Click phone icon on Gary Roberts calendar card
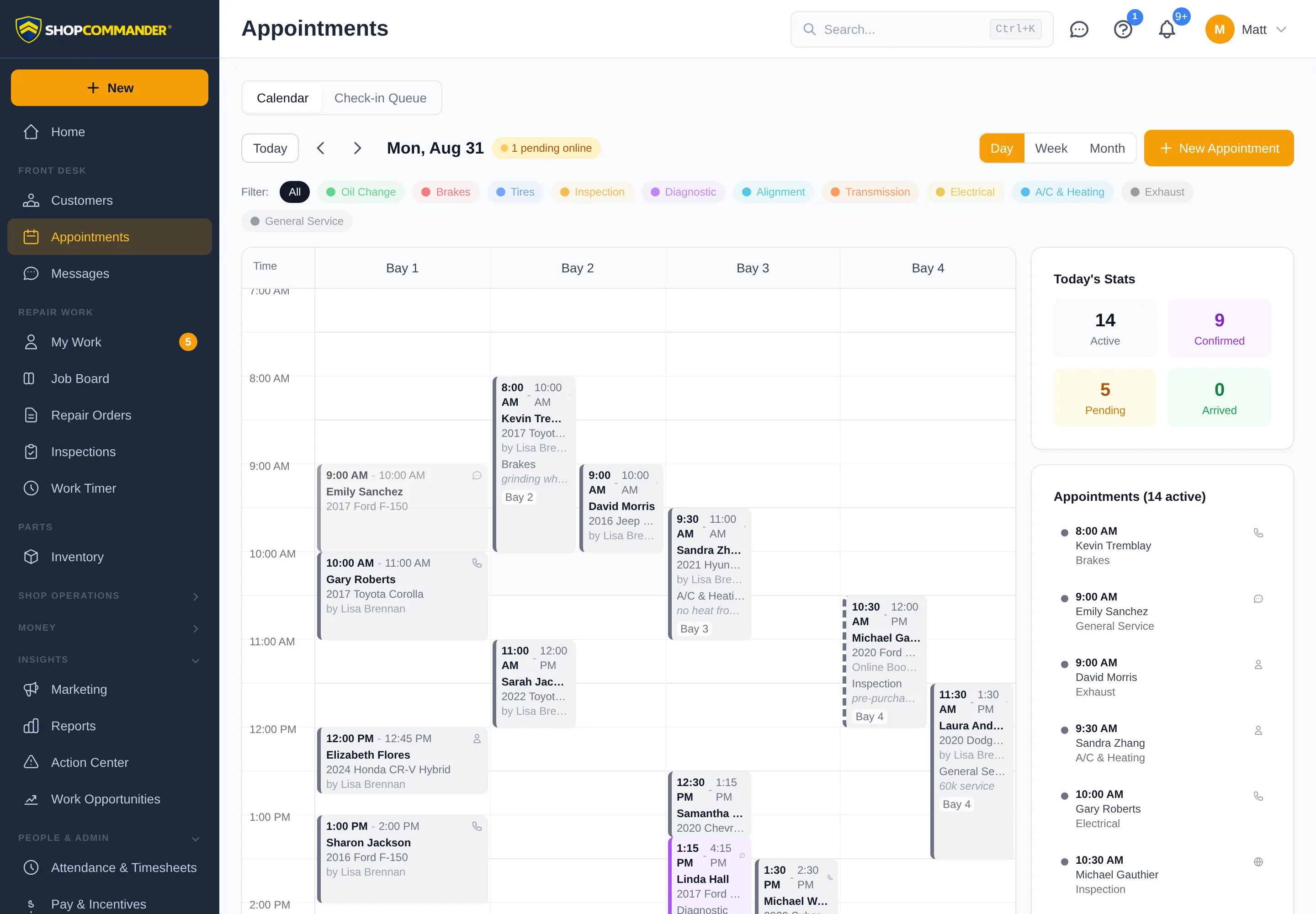Image resolution: width=1316 pixels, height=914 pixels. [x=477, y=563]
